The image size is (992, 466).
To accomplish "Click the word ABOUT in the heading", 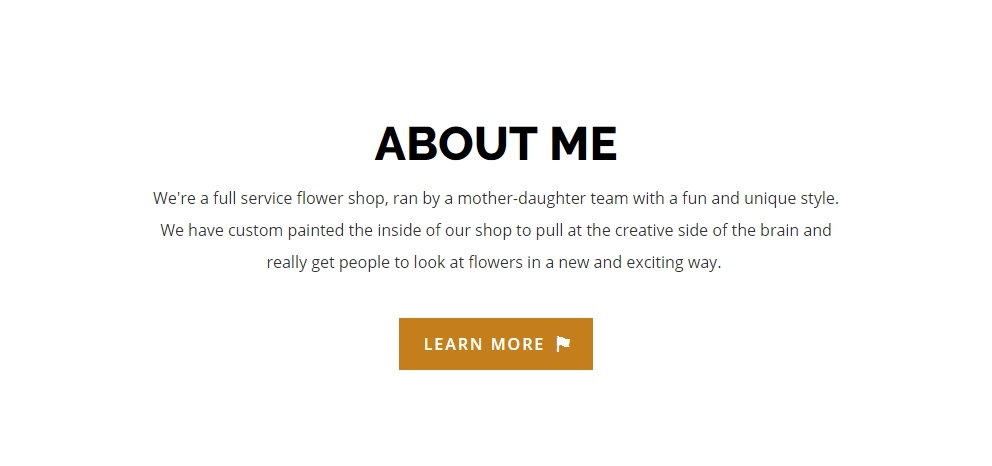I will (456, 144).
